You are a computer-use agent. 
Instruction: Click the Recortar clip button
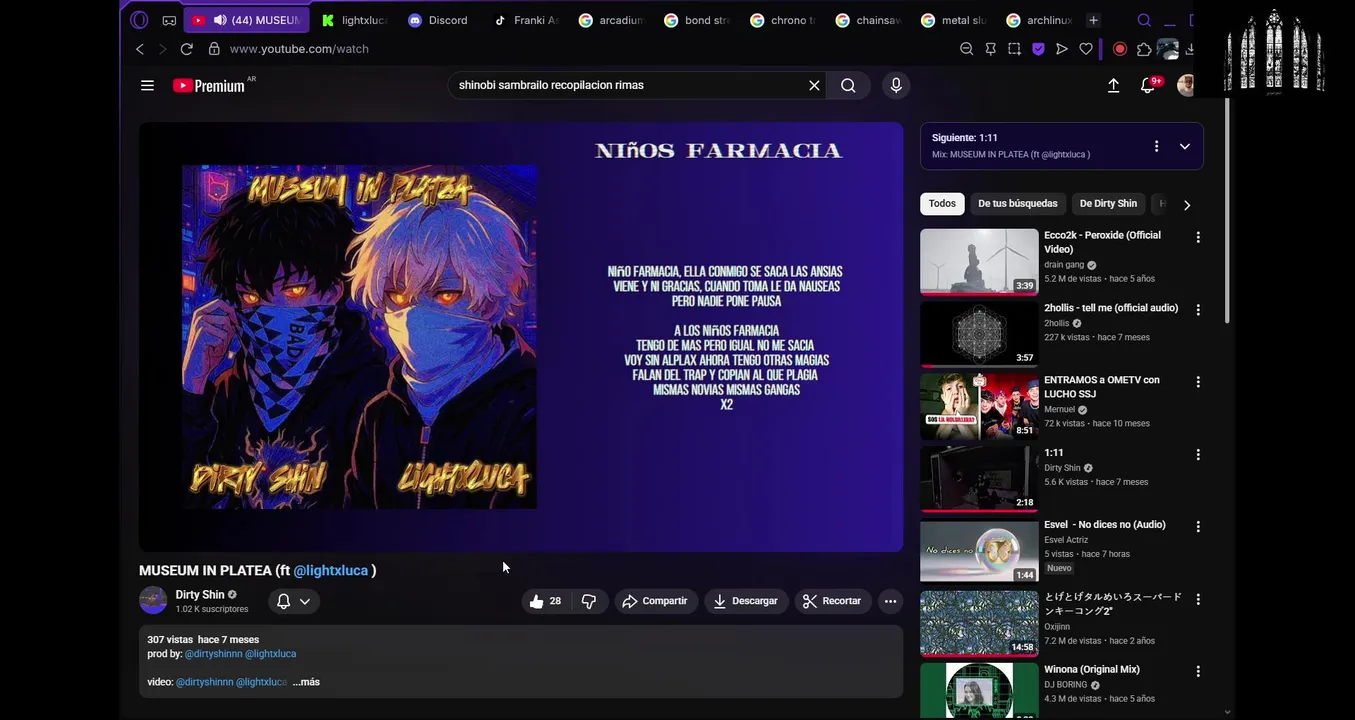point(832,601)
